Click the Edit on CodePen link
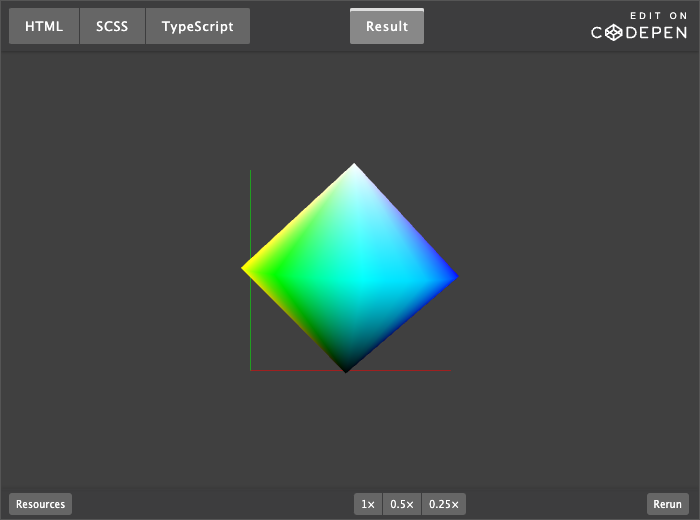The width and height of the screenshot is (700, 520). point(639,26)
